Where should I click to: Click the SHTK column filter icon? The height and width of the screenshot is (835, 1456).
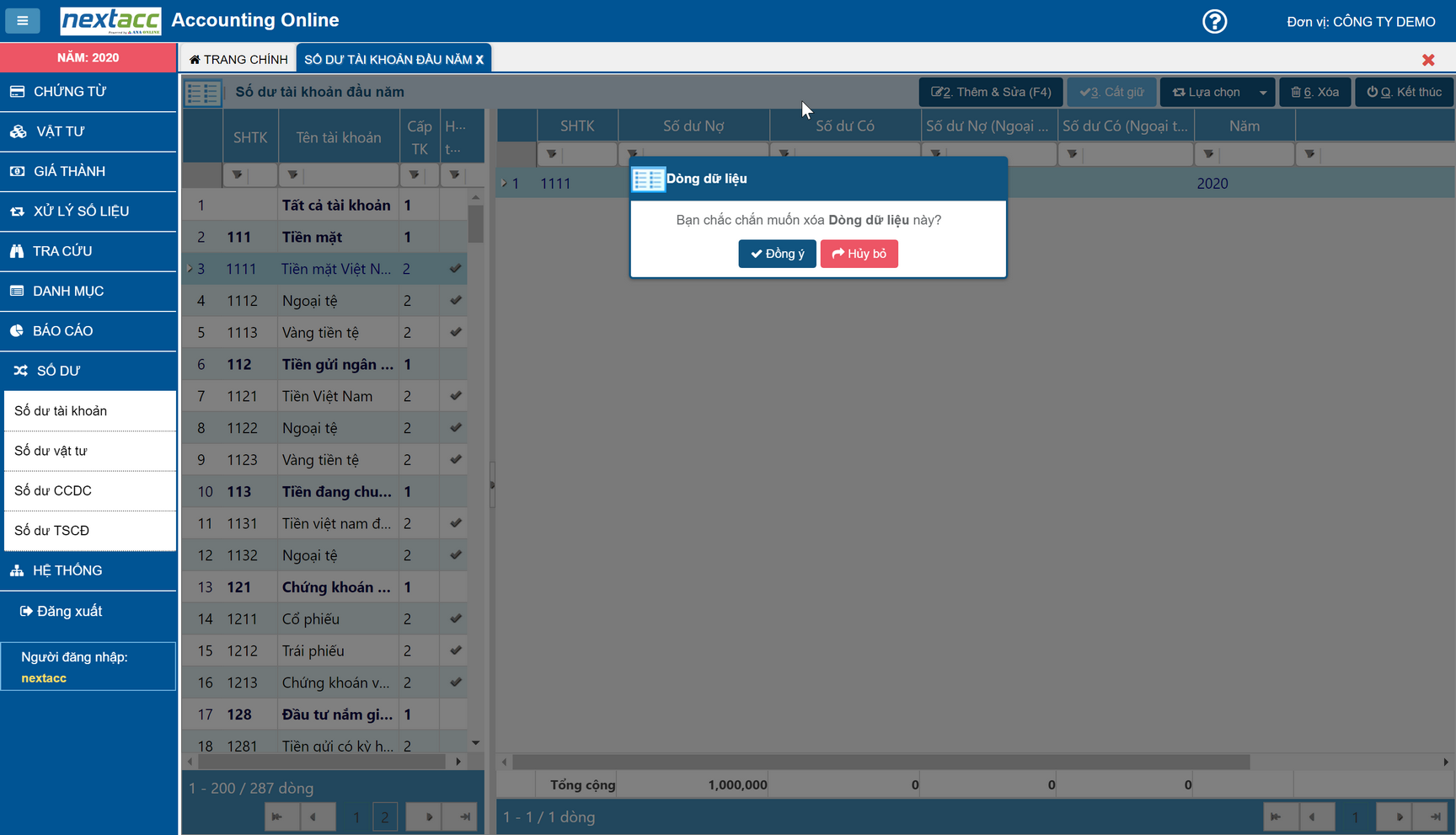[x=237, y=175]
